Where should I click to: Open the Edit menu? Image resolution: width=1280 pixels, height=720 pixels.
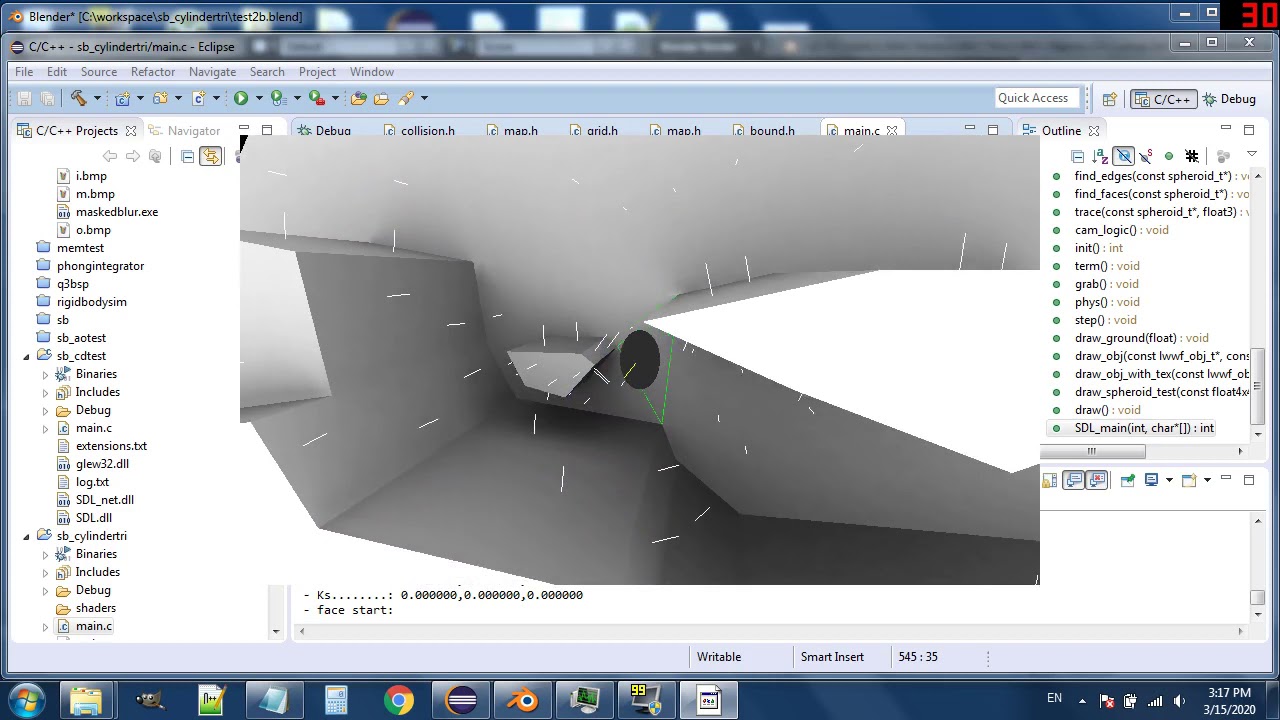57,72
